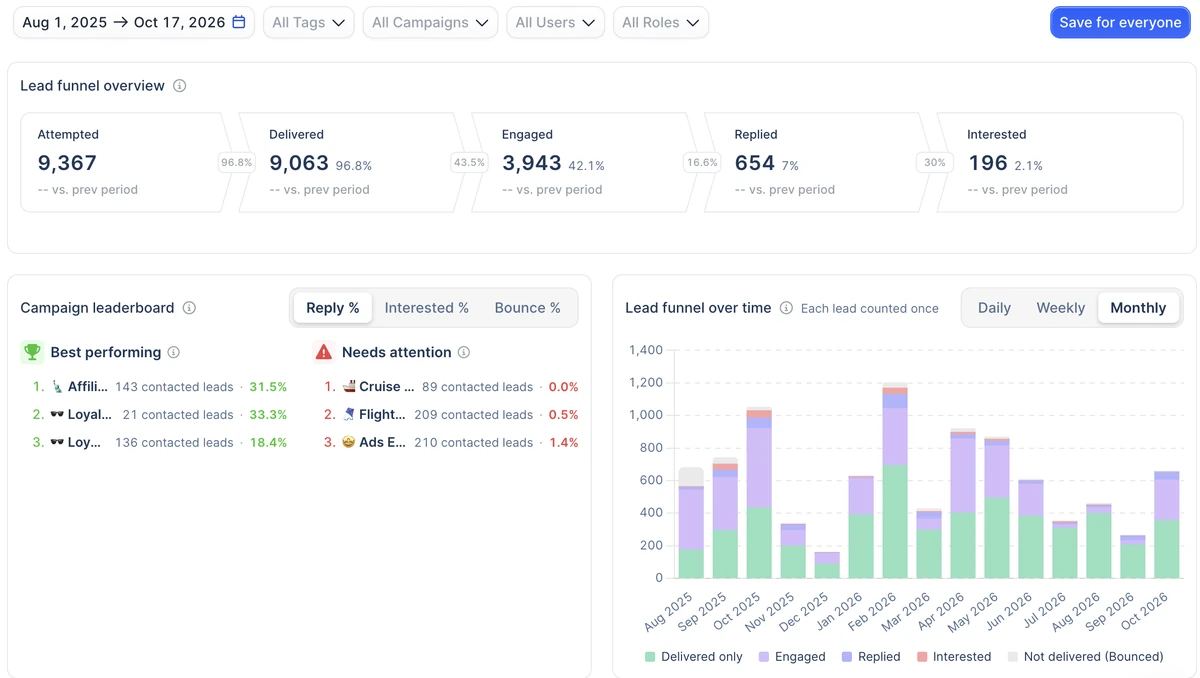The height and width of the screenshot is (678, 1200).
Task: Click the 31.5% reply rate value
Action: coord(268,387)
